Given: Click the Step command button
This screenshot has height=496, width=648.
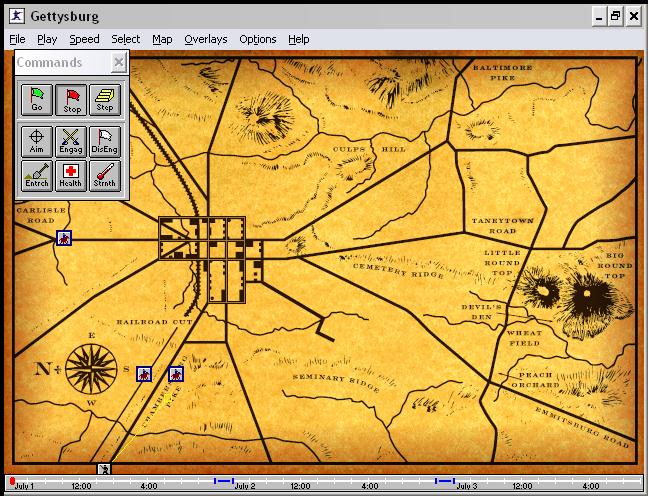Looking at the screenshot, I should point(105,100).
